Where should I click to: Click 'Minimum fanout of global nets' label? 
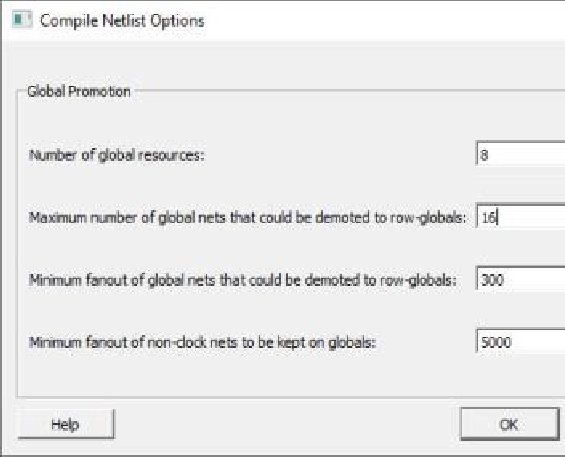click(x=243, y=280)
